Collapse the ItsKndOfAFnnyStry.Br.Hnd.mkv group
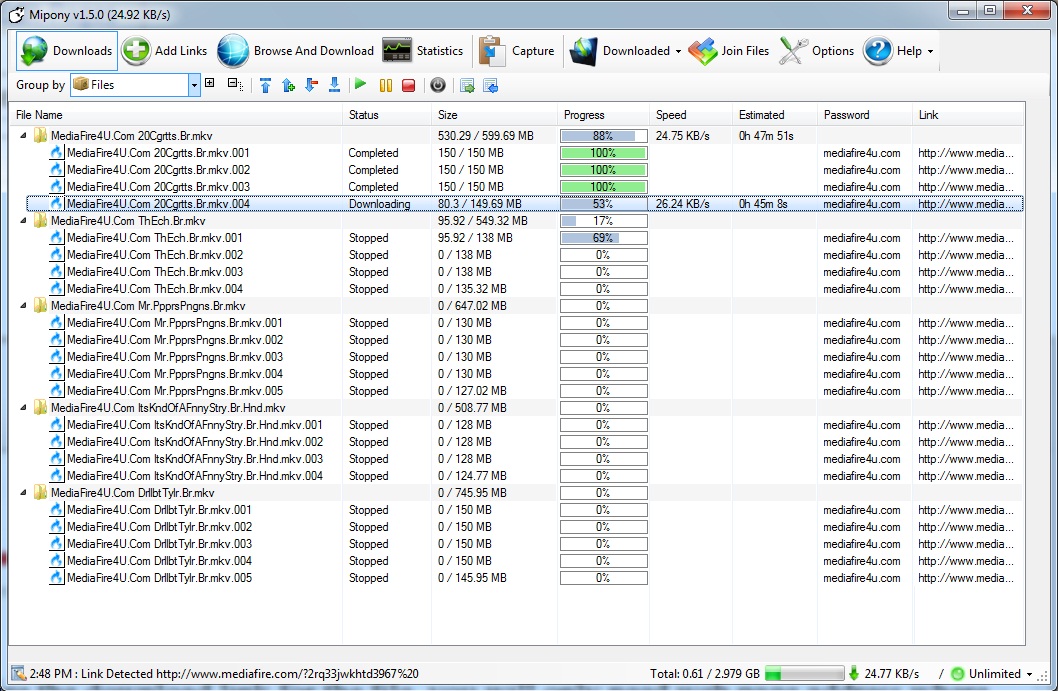Screen dimensions: 1058x691 pos(24,408)
